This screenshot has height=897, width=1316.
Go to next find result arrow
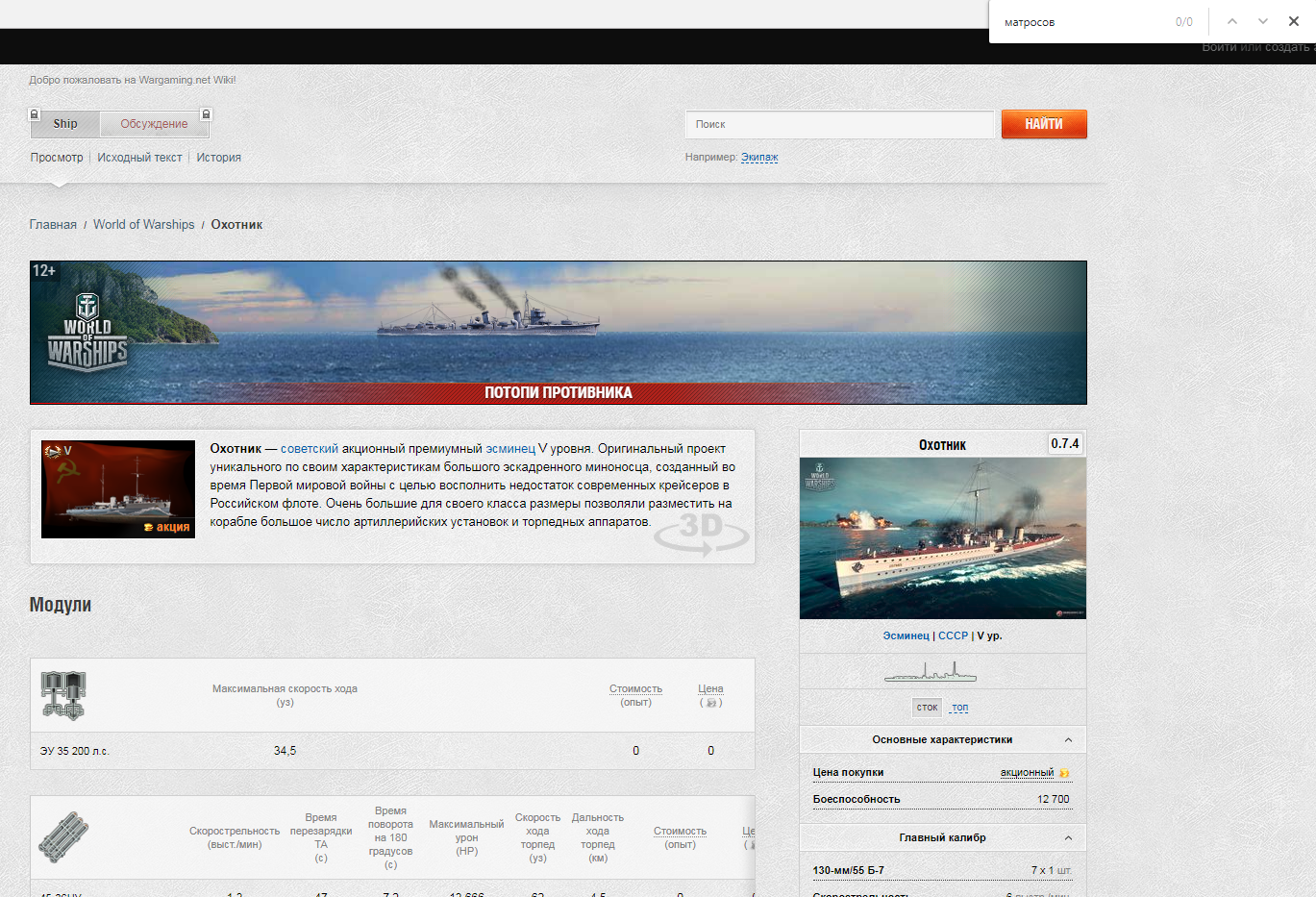[x=1263, y=21]
